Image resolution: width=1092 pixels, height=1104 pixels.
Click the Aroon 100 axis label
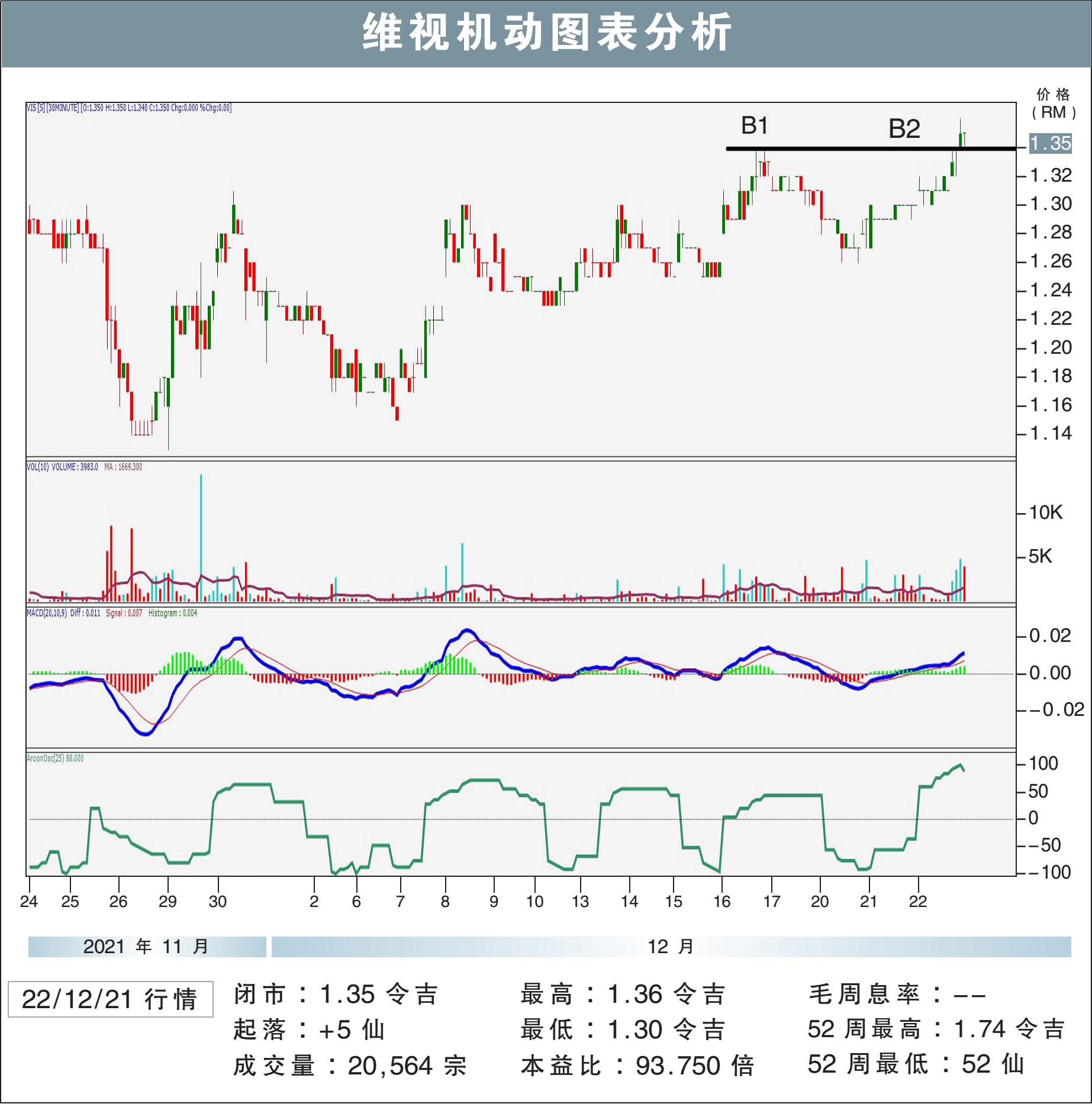(x=1043, y=764)
